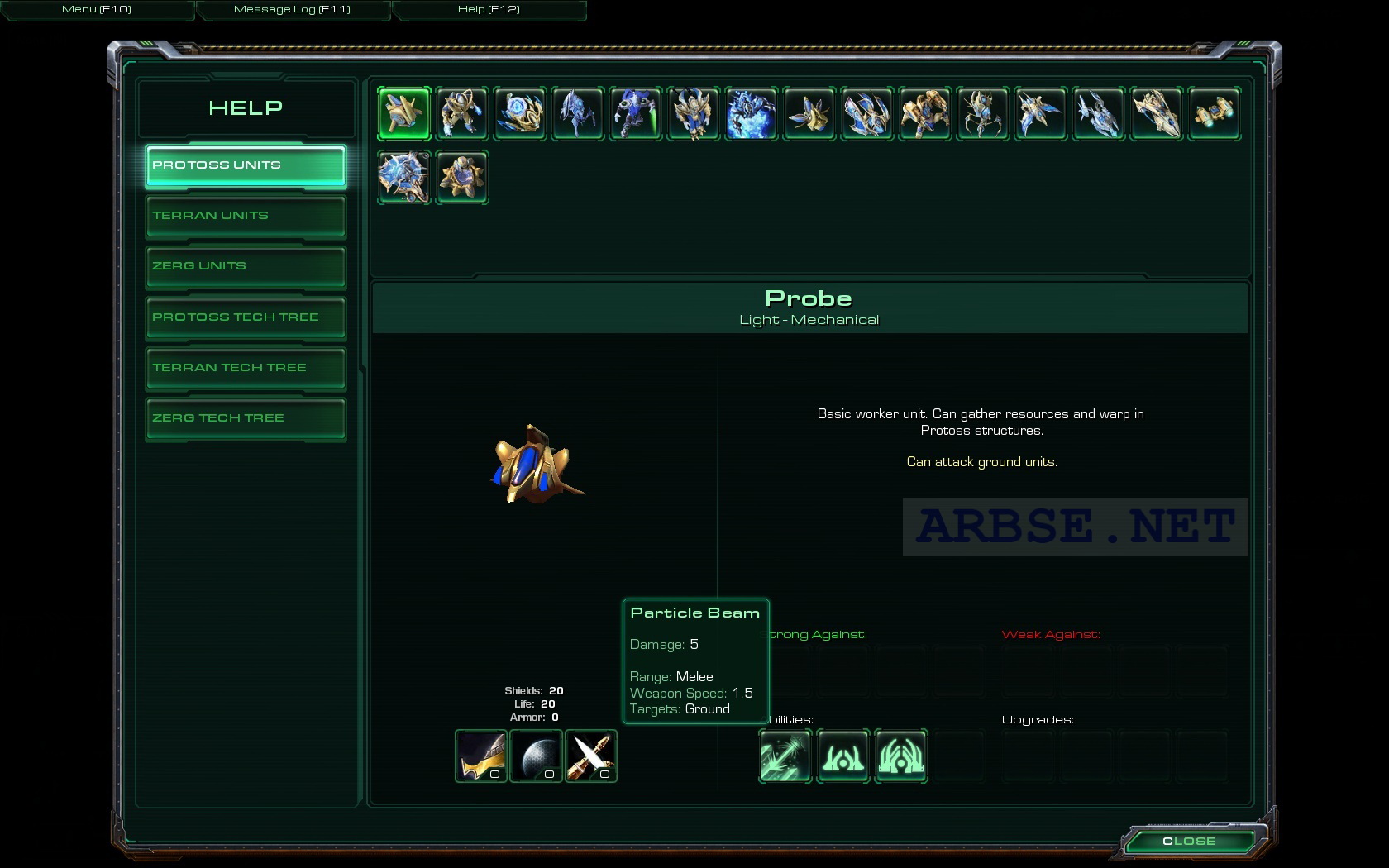Select the Immortal unit icon
Image resolution: width=1389 pixels, height=868 pixels.
point(925,113)
